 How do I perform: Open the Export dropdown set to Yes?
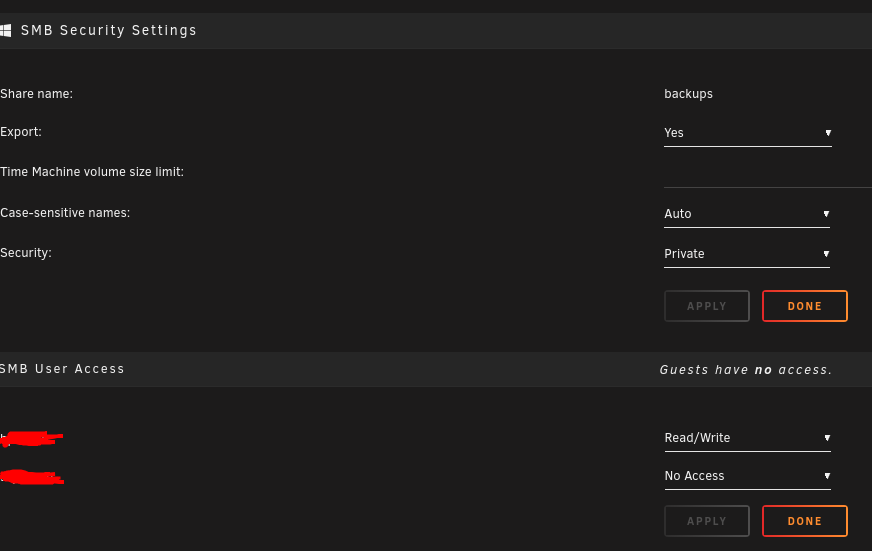click(747, 133)
